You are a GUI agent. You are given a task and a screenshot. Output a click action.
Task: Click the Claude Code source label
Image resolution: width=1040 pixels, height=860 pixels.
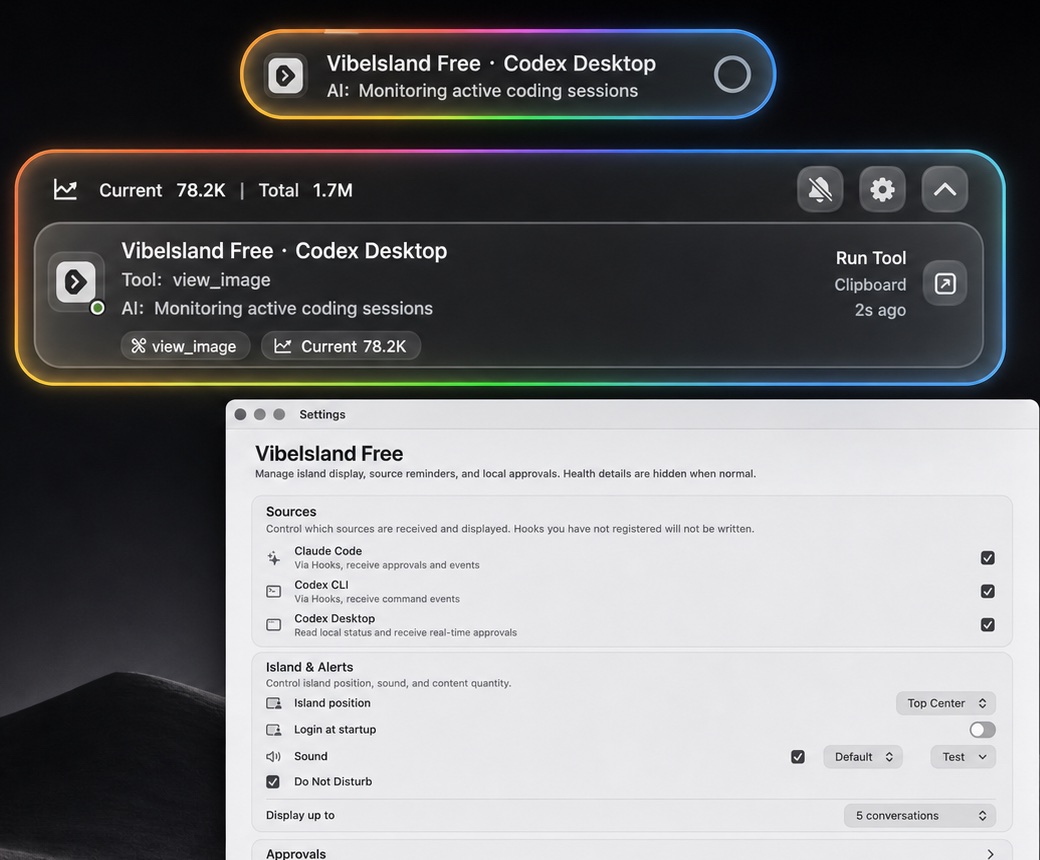328,551
